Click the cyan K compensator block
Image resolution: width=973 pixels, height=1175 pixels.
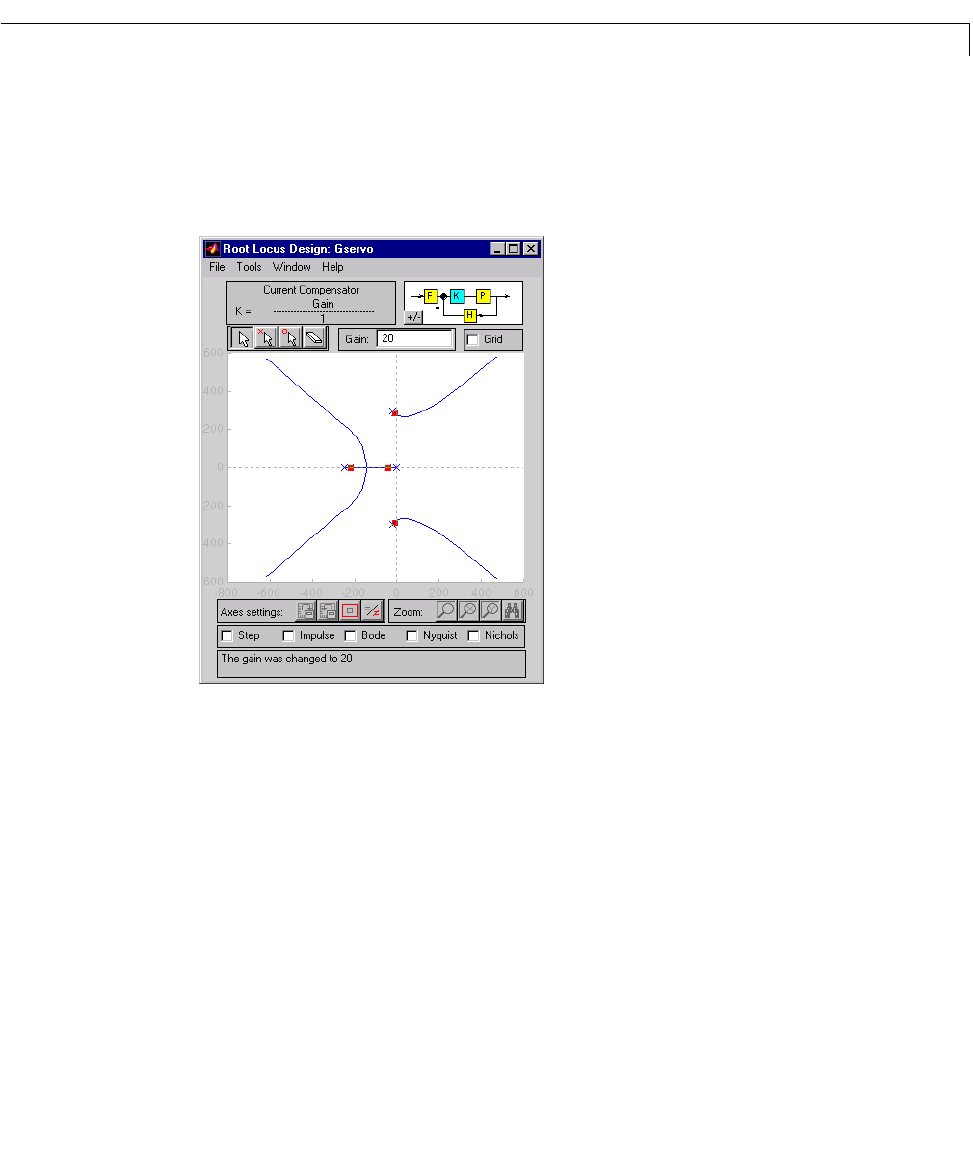point(457,296)
